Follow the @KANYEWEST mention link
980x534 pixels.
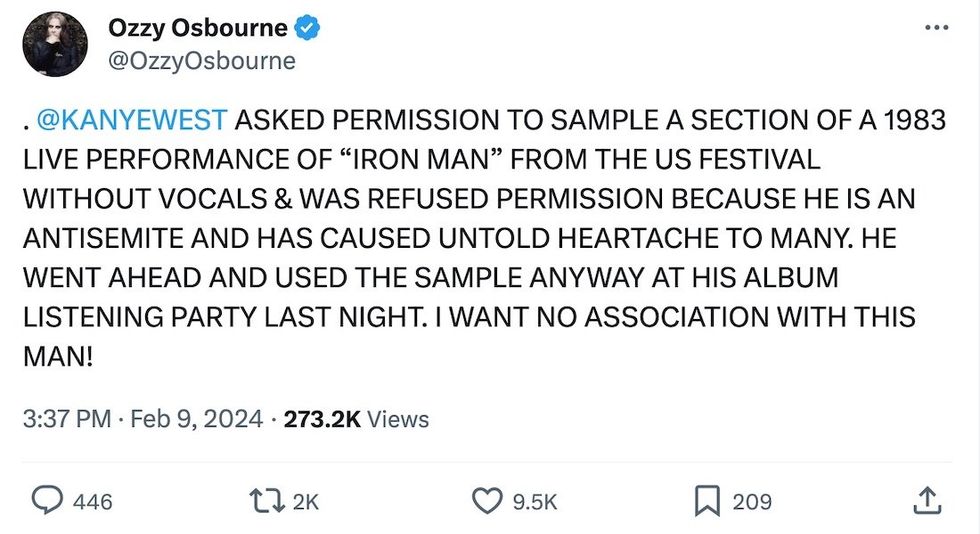pyautogui.click(x=132, y=120)
